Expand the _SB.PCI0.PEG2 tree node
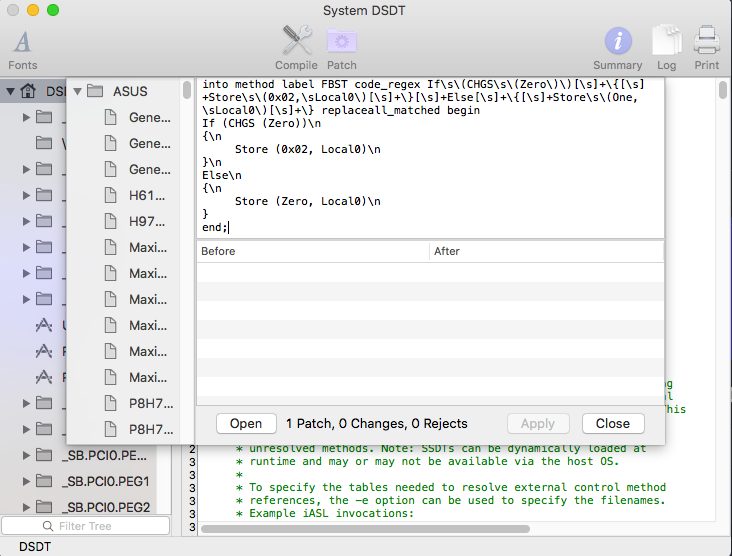 pos(26,507)
